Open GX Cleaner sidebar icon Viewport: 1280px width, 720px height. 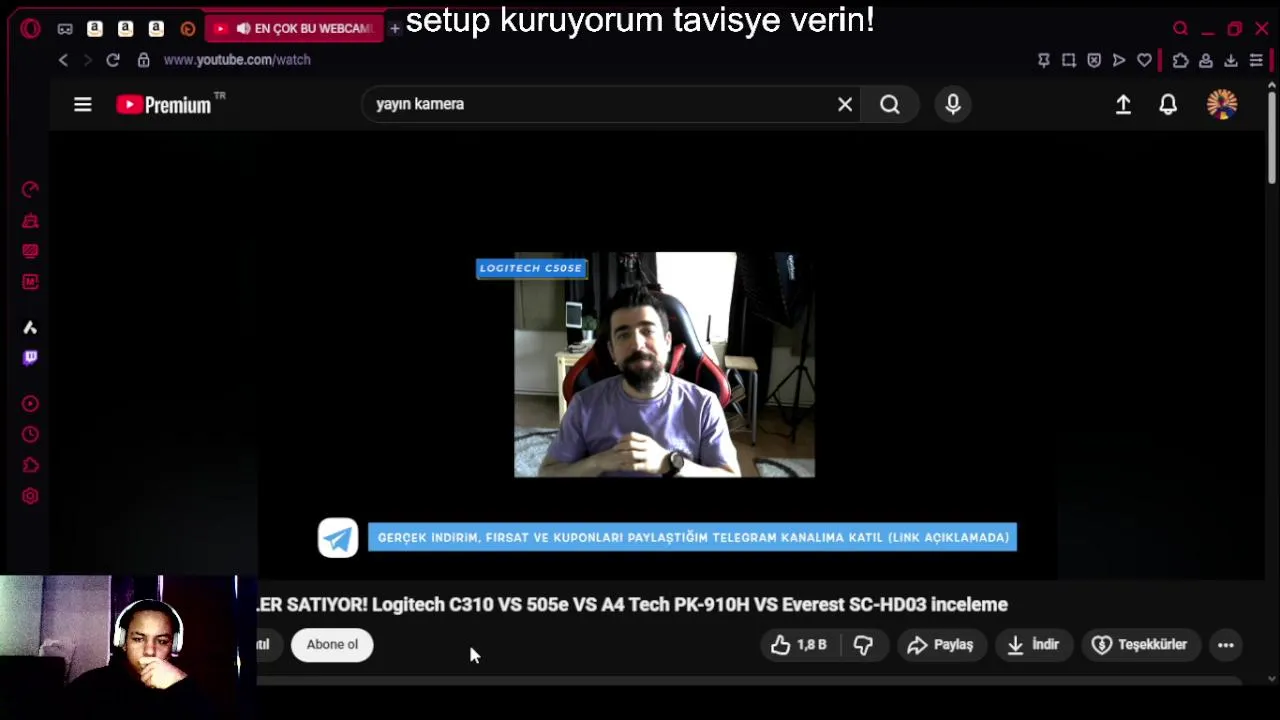[x=30, y=220]
